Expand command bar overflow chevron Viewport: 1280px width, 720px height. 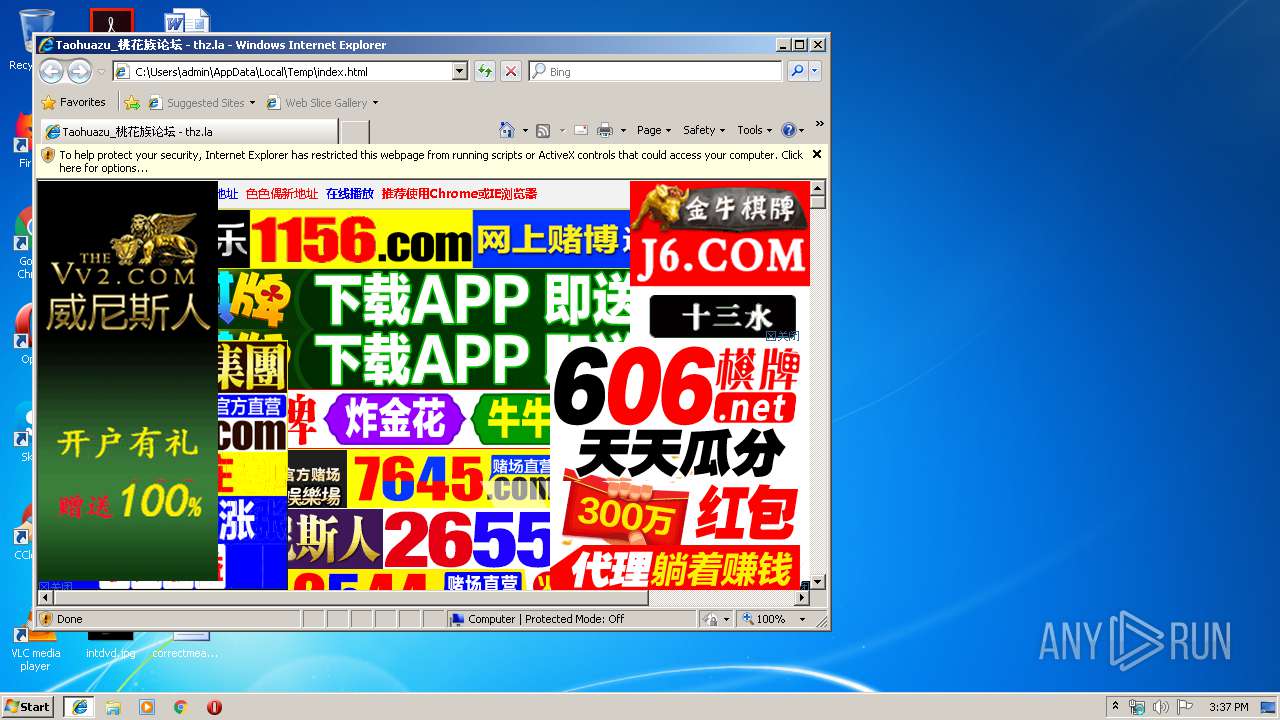click(819, 124)
